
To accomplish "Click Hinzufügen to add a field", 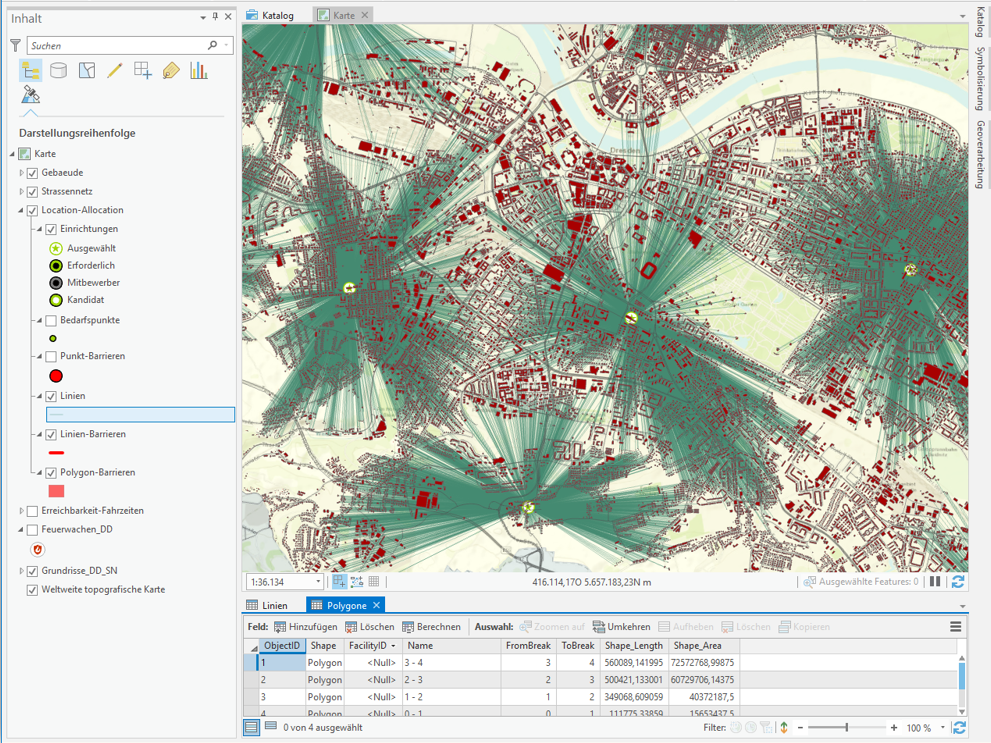I will [x=306, y=627].
